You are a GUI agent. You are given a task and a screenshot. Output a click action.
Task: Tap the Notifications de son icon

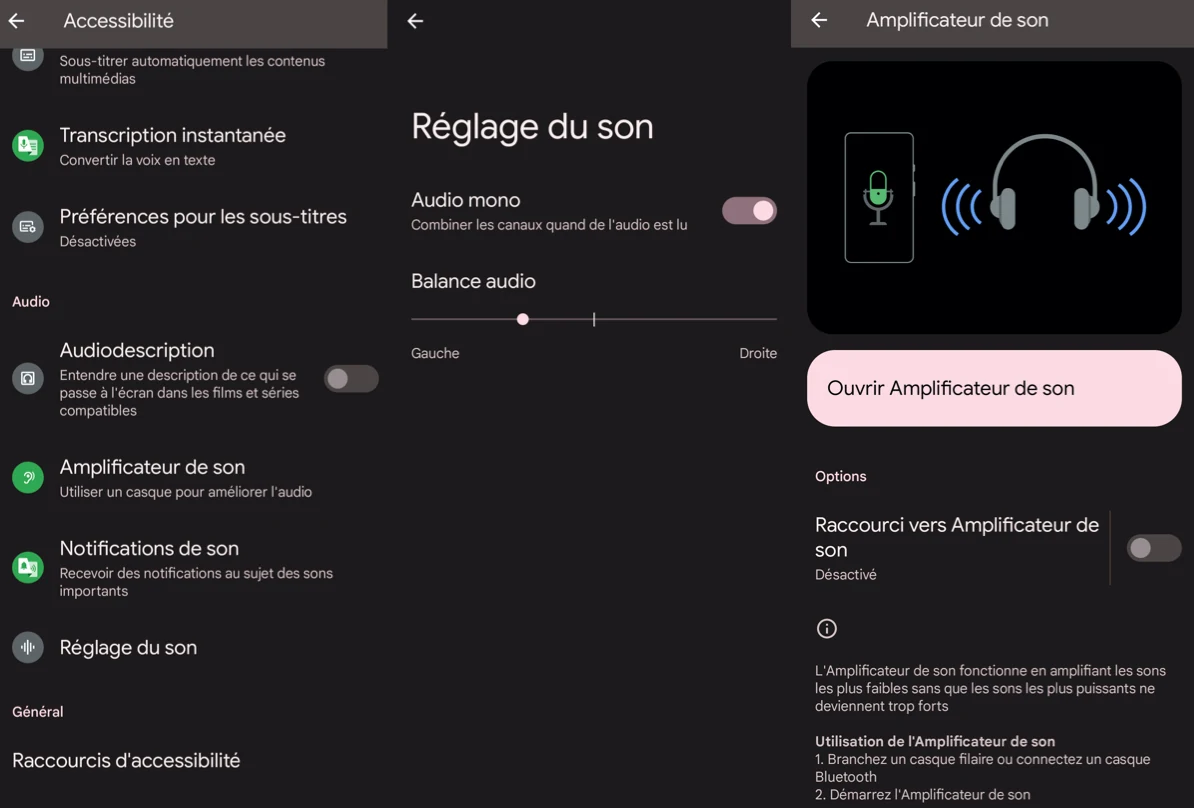coord(27,567)
